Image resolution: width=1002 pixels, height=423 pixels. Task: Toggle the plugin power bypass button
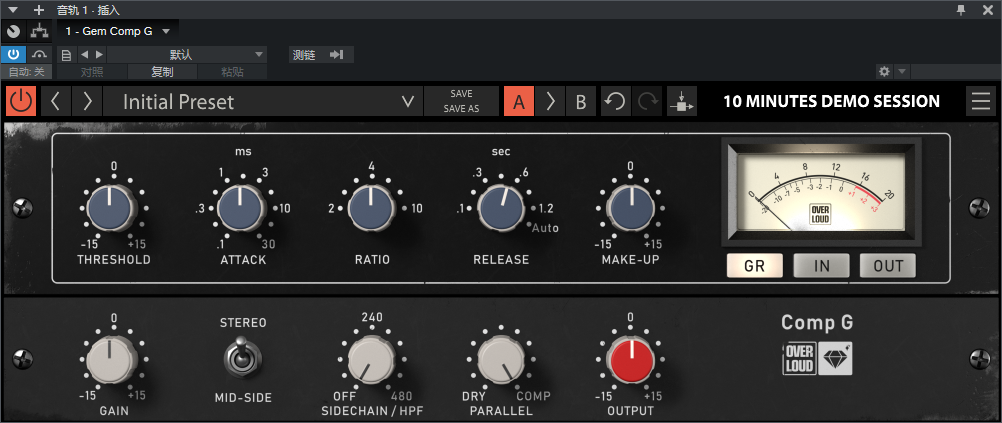(21, 102)
